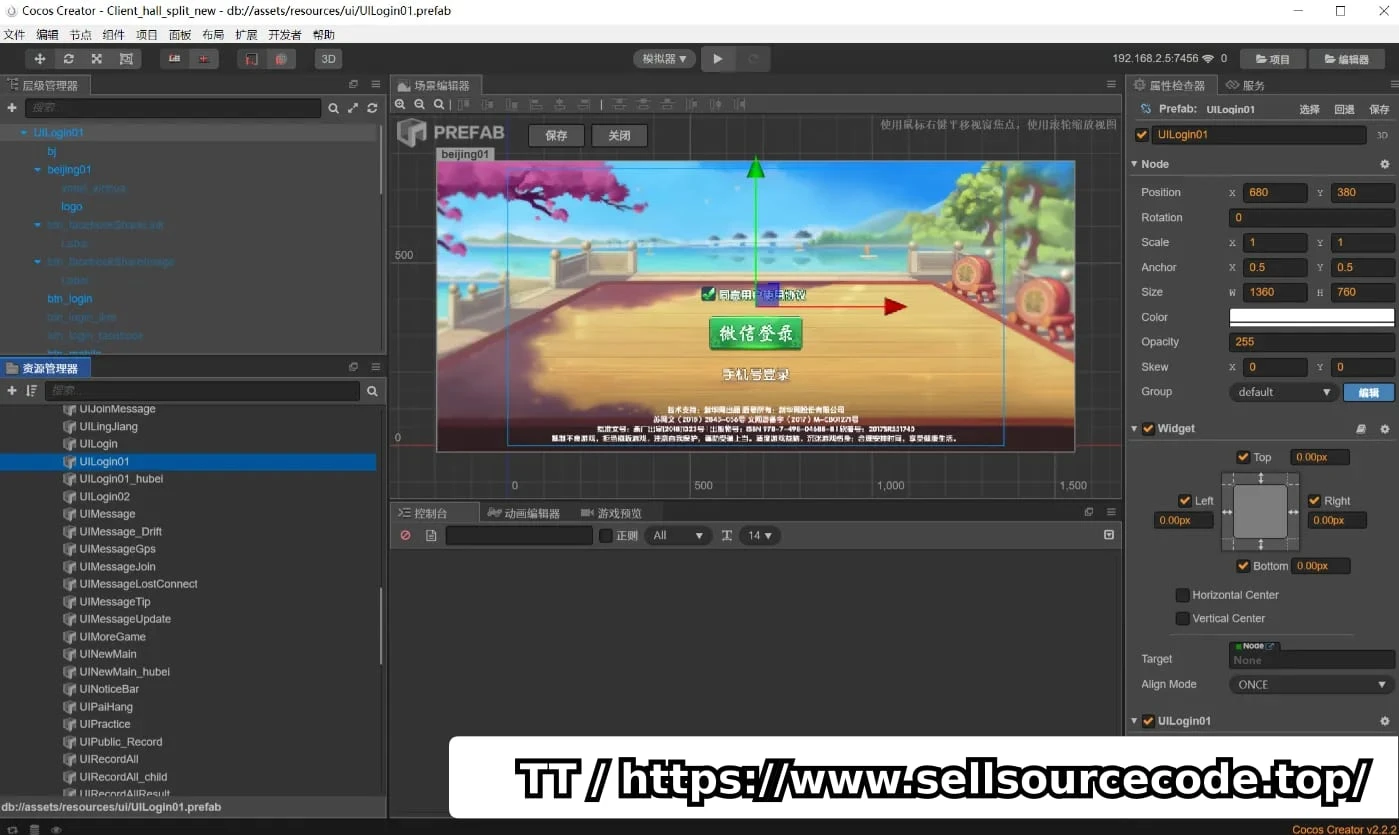Open the 开发者 menu
Screen dimensions: 1399x835
[285, 35]
